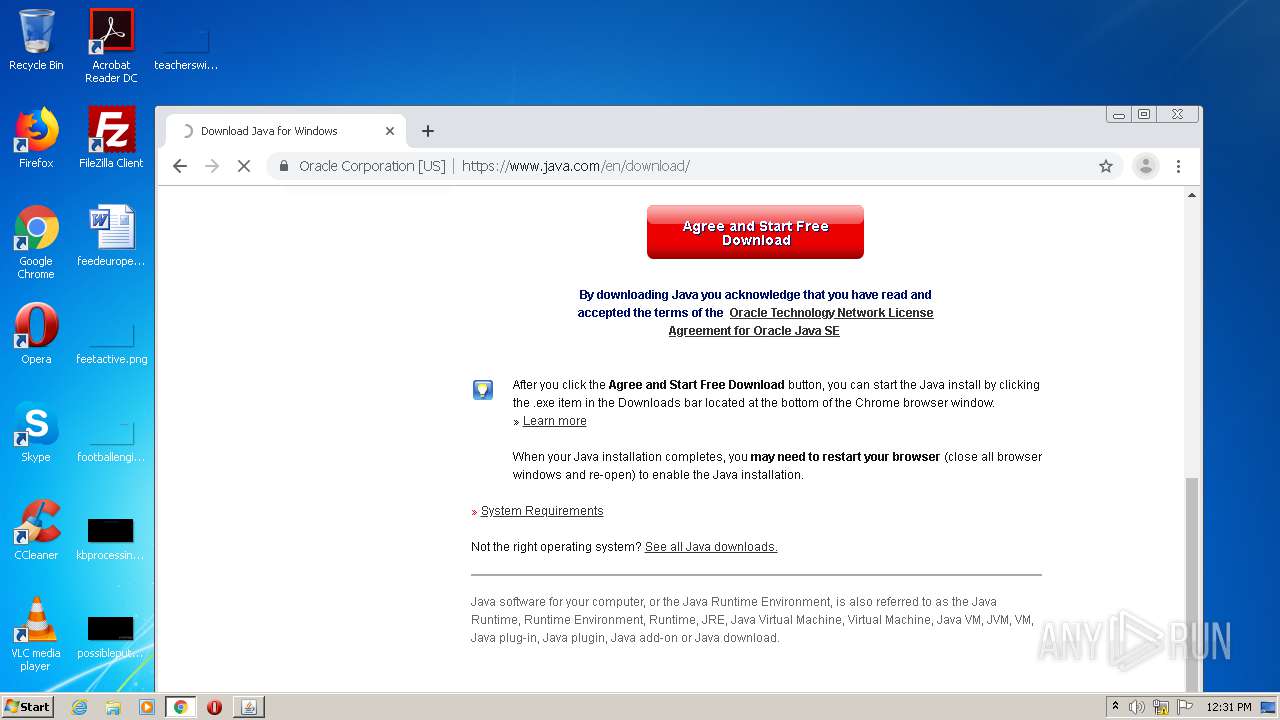Open VLC media player shortcut
Image resolution: width=1280 pixels, height=720 pixels.
(36, 634)
